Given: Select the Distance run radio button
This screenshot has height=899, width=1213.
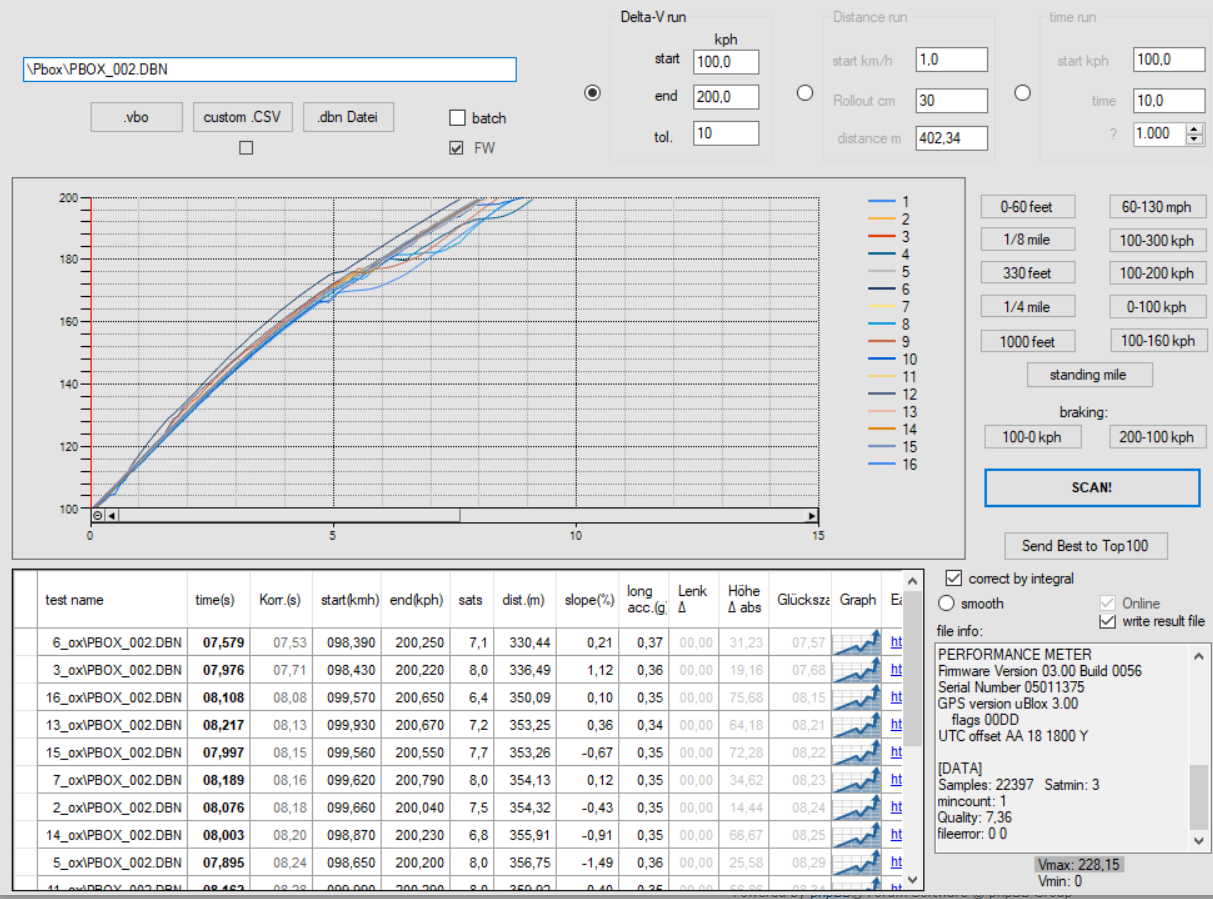Looking at the screenshot, I should click(x=805, y=93).
